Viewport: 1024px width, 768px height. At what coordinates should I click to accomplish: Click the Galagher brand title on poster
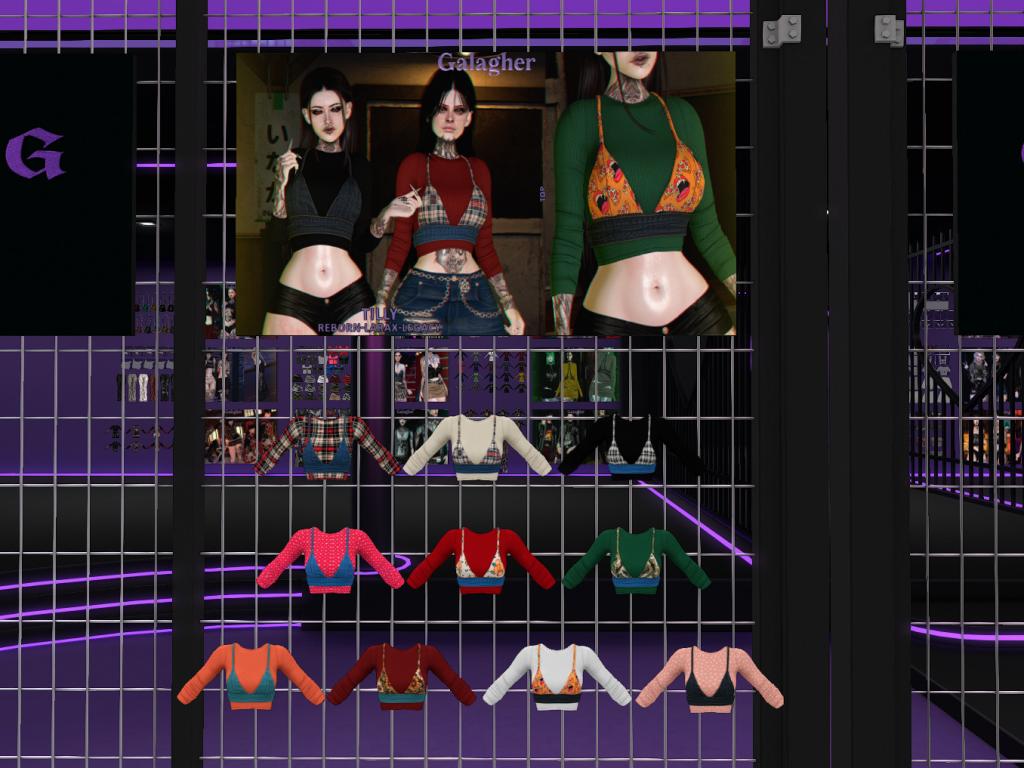pos(486,62)
